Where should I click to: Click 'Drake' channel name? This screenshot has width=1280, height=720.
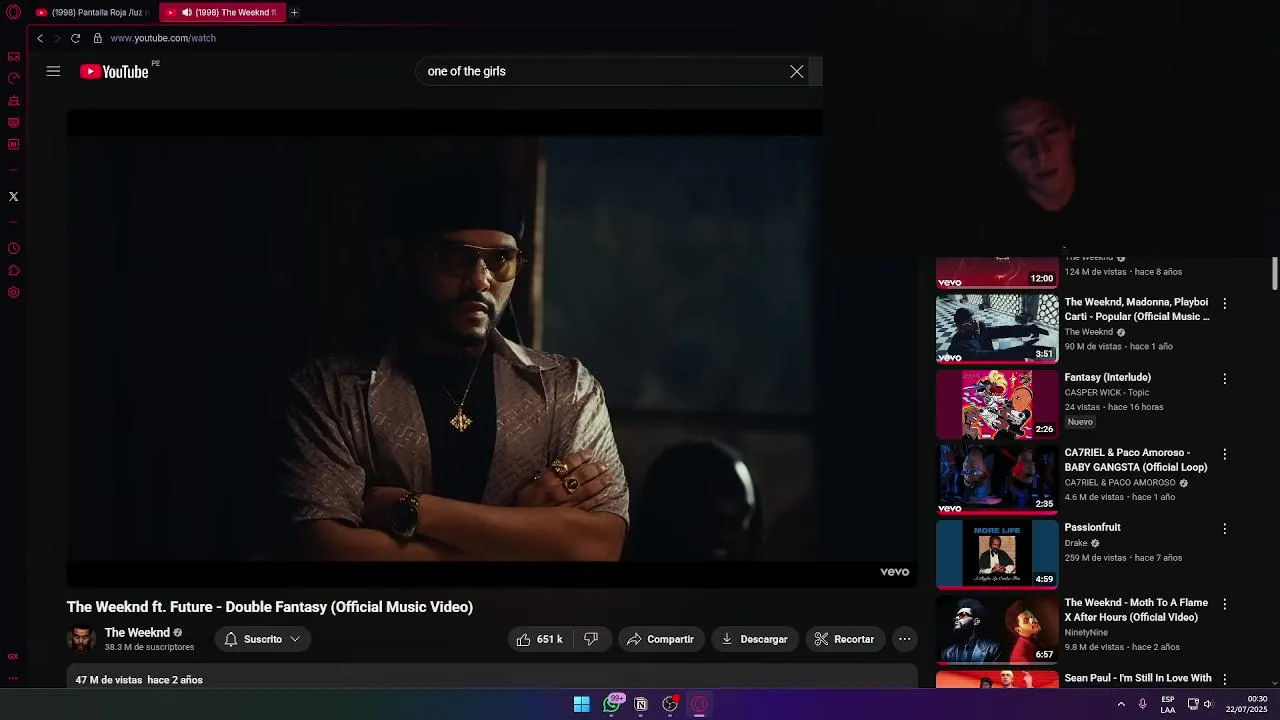tap(1076, 543)
